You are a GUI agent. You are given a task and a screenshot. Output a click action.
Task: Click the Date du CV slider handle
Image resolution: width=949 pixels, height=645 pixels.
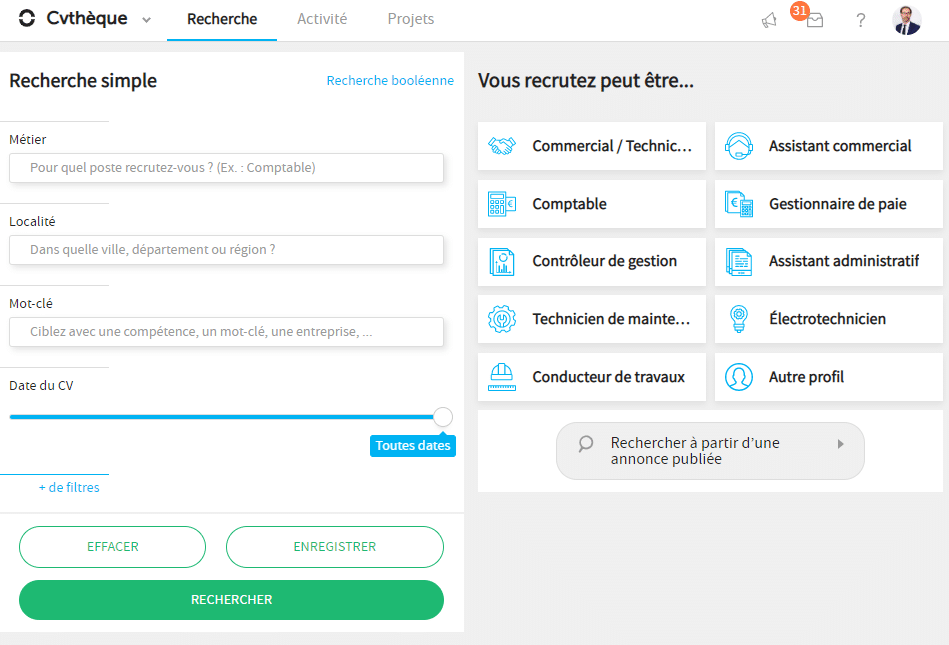point(442,417)
